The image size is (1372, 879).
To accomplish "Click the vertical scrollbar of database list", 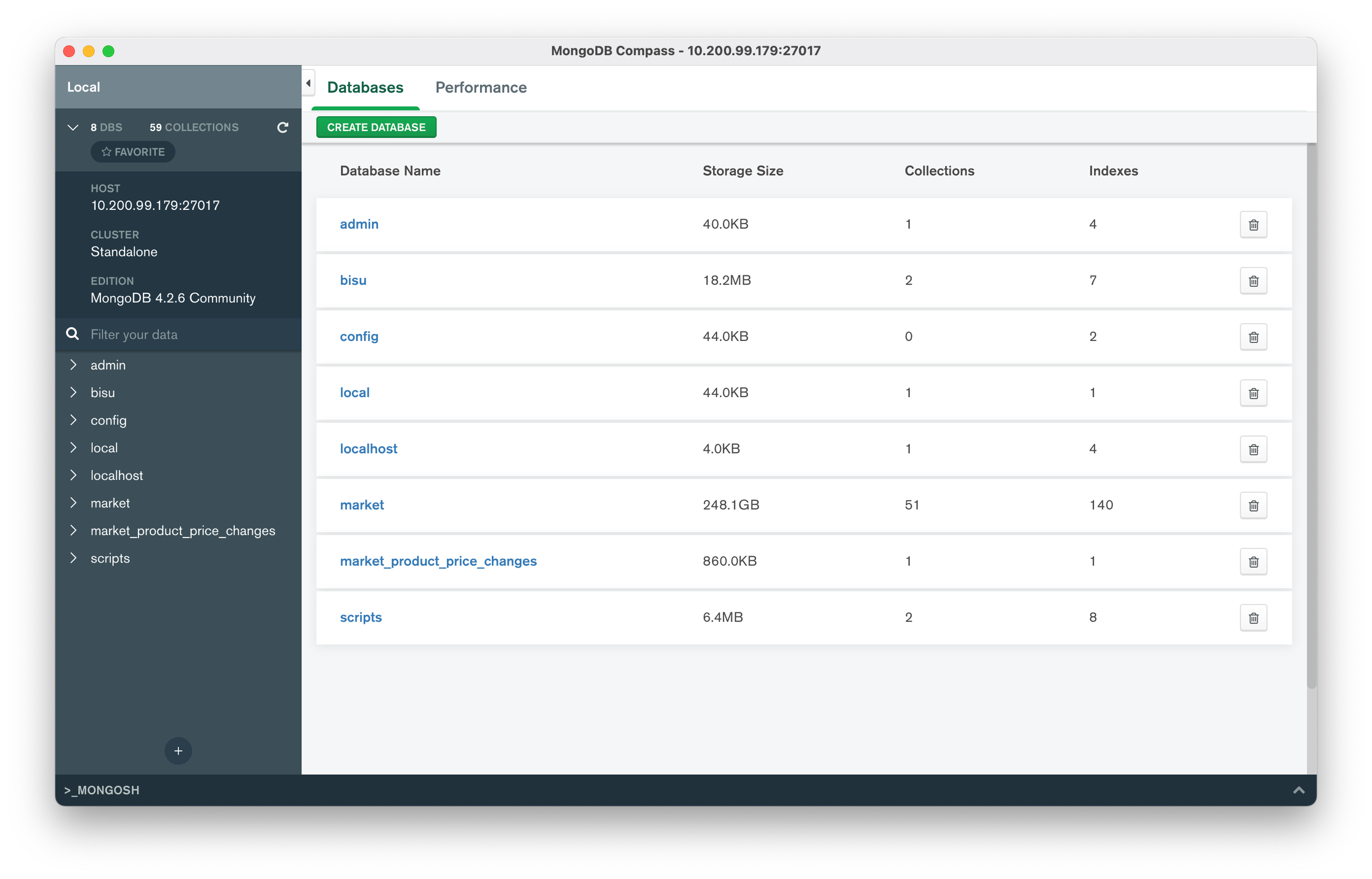I will coord(1311,417).
